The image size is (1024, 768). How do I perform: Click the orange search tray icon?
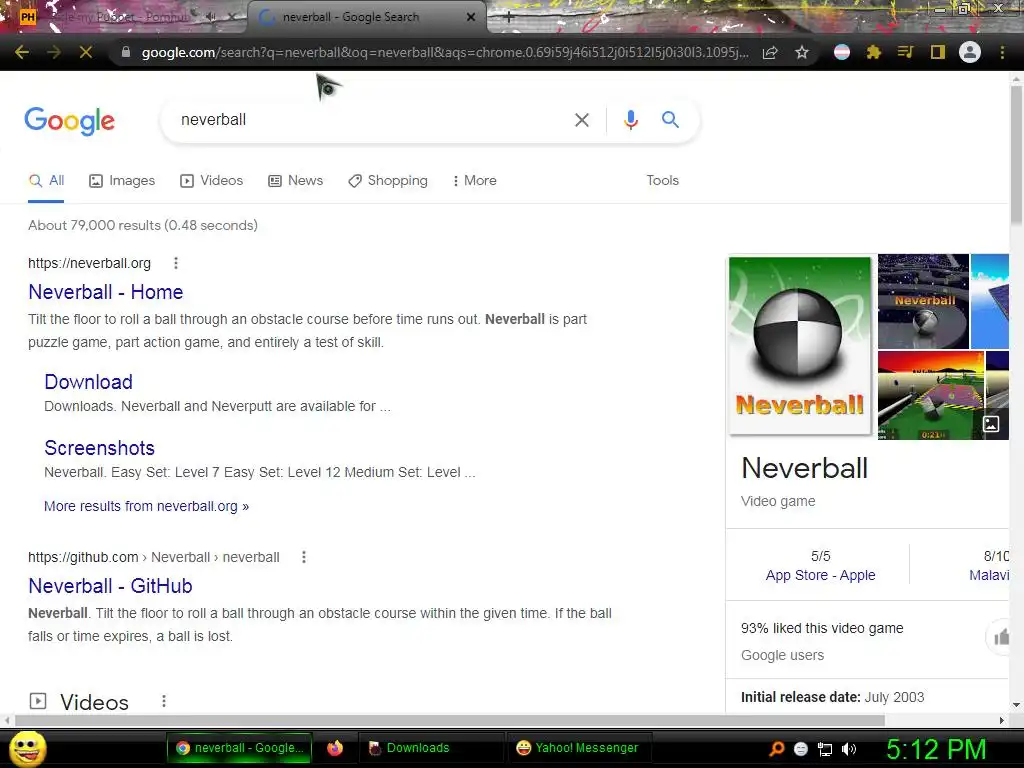click(x=776, y=749)
